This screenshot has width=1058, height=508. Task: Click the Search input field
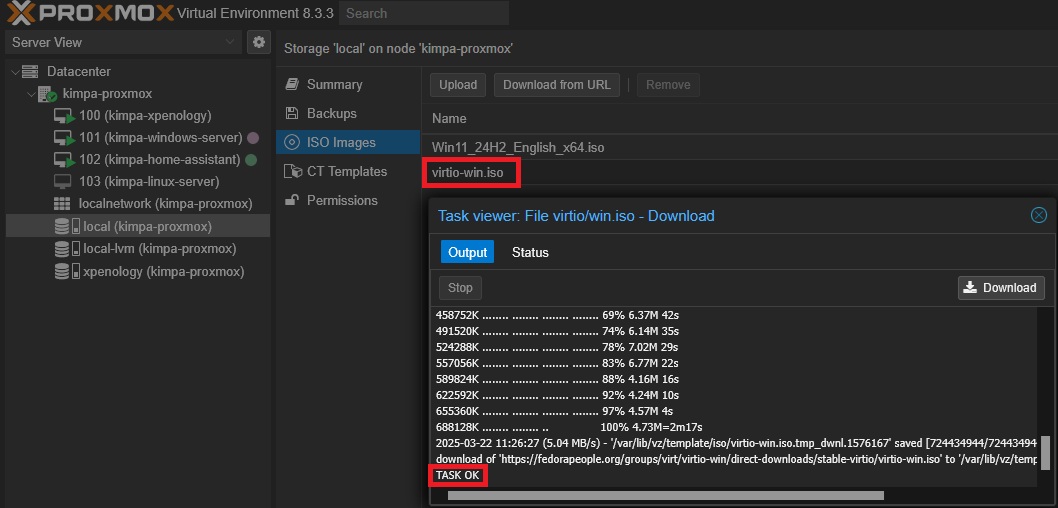click(423, 14)
